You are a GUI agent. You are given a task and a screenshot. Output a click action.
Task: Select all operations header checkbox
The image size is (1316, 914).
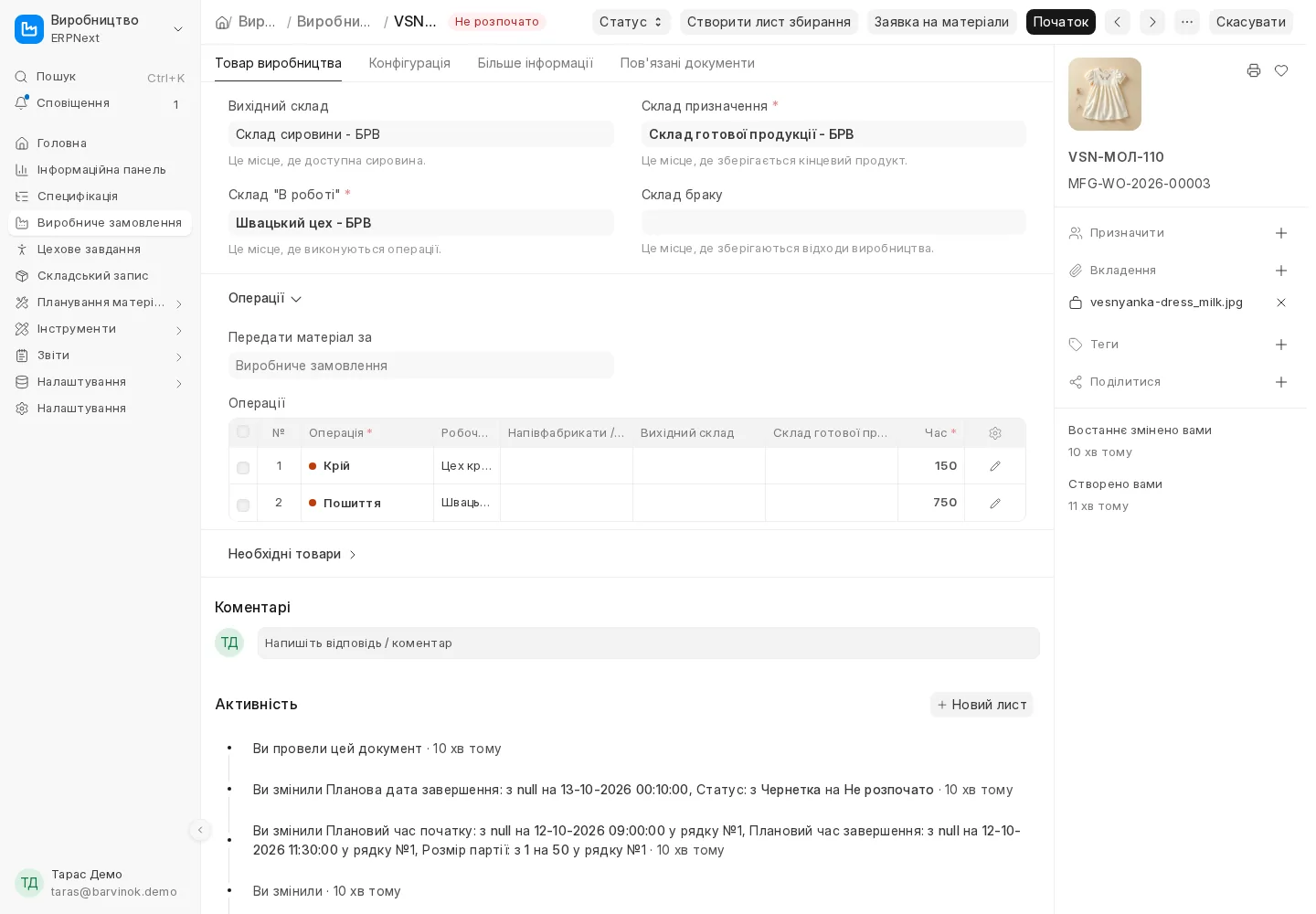[x=243, y=431]
